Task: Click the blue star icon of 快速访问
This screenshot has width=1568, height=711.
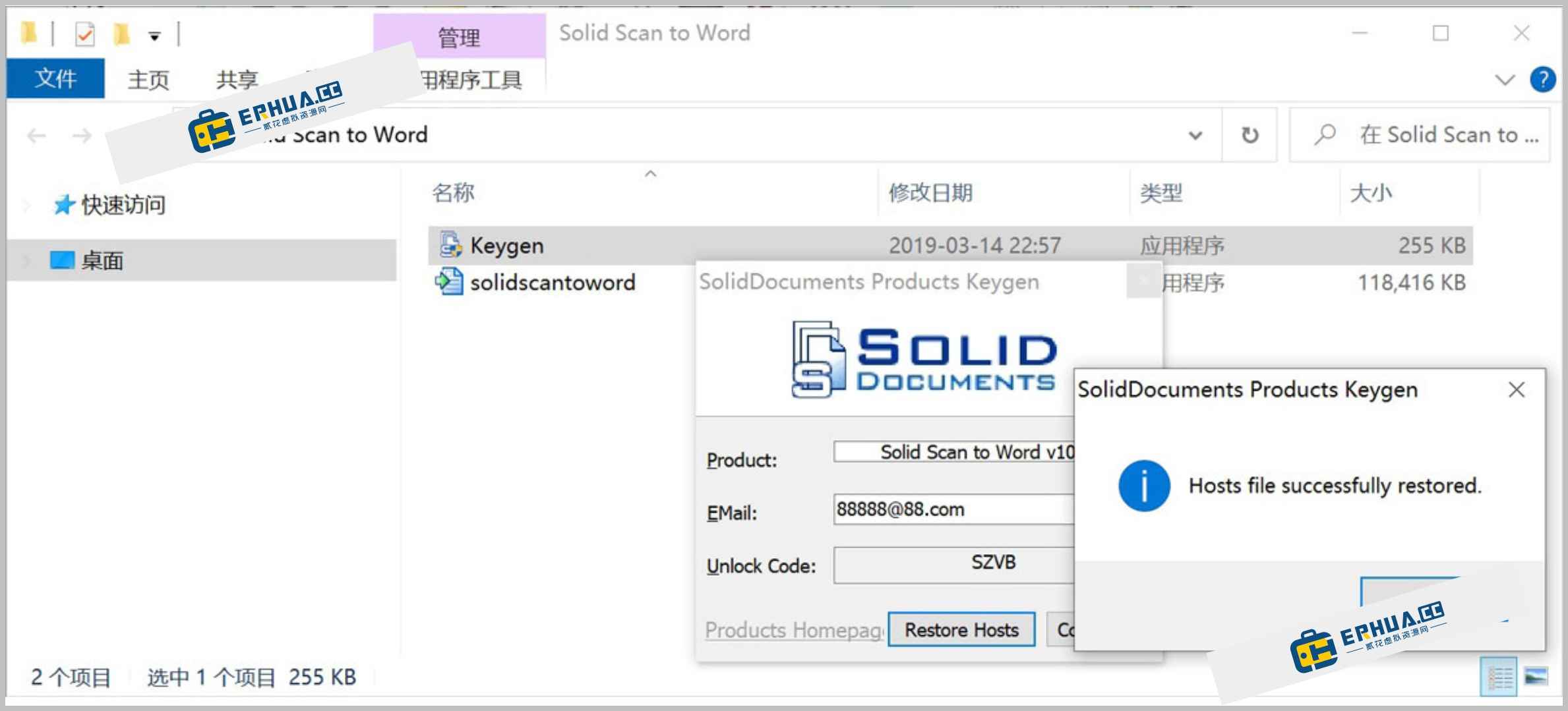Action: tap(63, 205)
